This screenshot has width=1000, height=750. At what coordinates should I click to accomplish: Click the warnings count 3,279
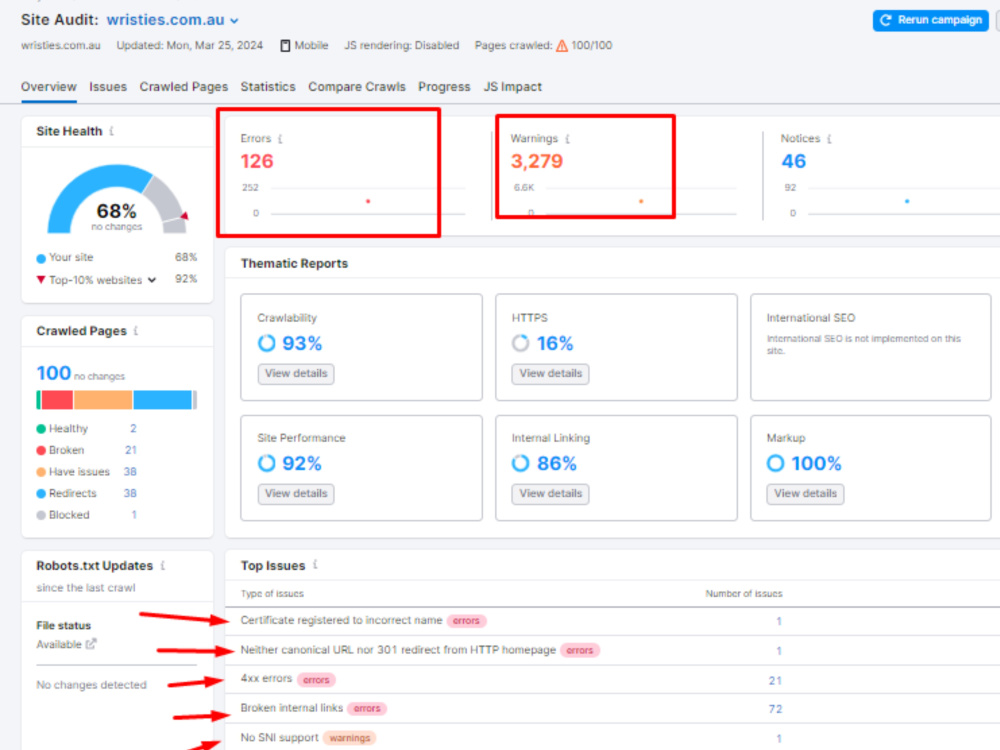tap(537, 161)
